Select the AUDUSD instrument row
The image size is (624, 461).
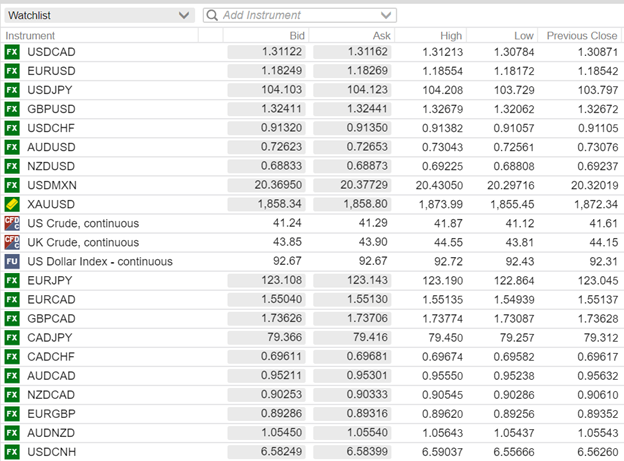pyautogui.click(x=51, y=147)
